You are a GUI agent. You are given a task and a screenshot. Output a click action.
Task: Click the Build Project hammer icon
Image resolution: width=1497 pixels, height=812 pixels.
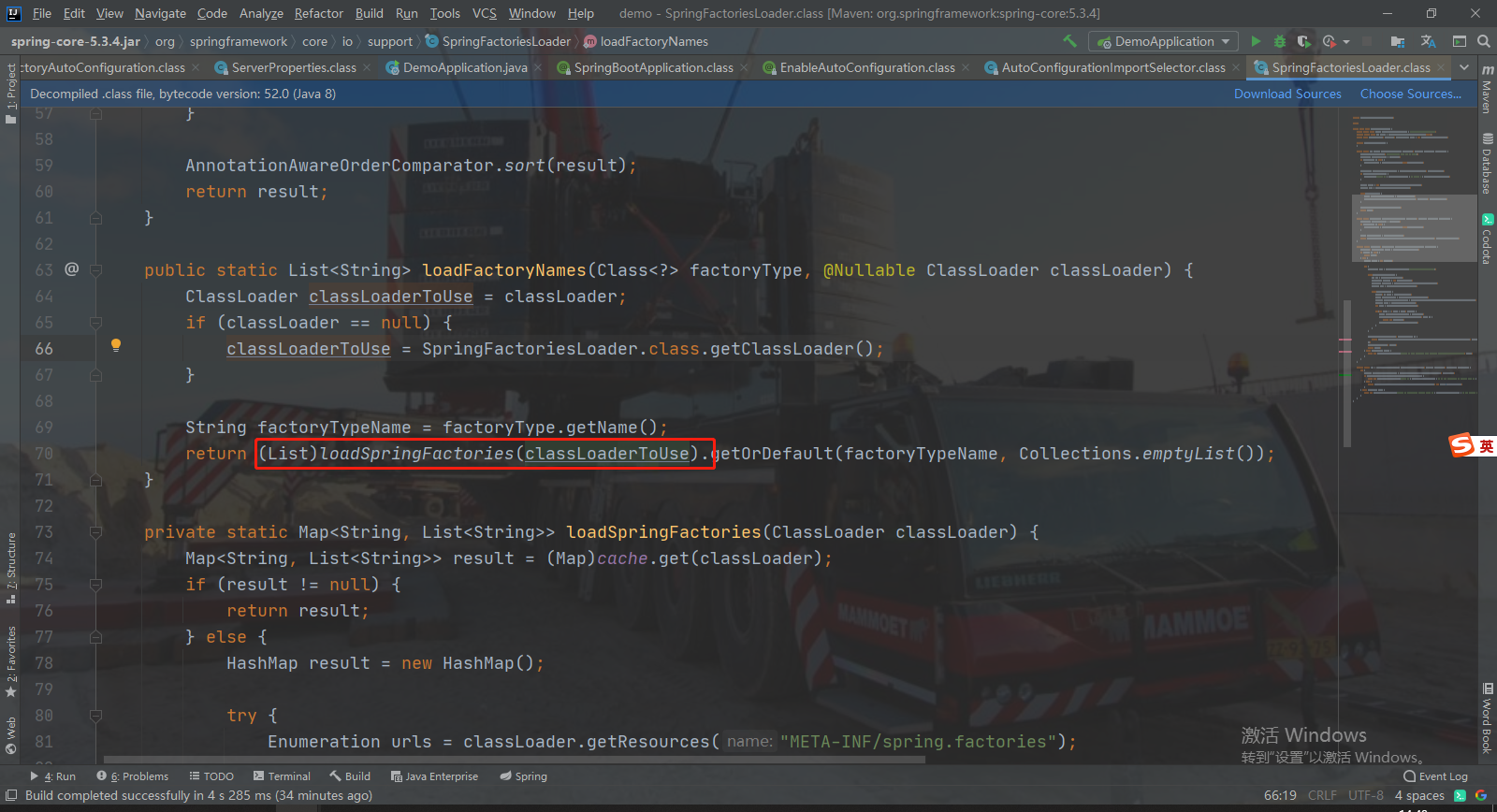(x=1069, y=41)
